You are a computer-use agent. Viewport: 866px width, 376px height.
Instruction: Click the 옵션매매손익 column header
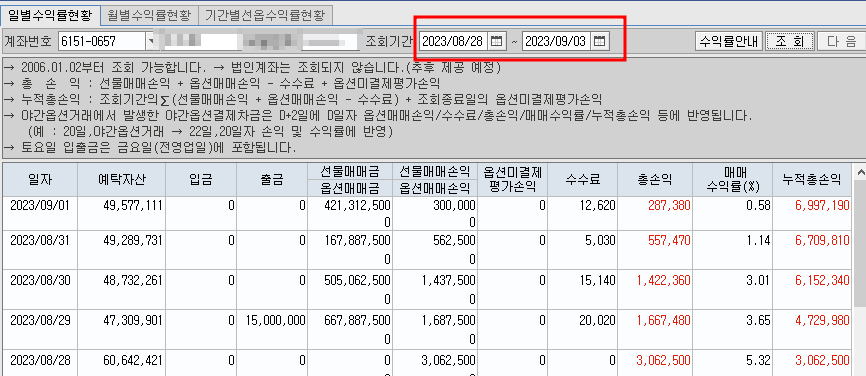(x=435, y=188)
